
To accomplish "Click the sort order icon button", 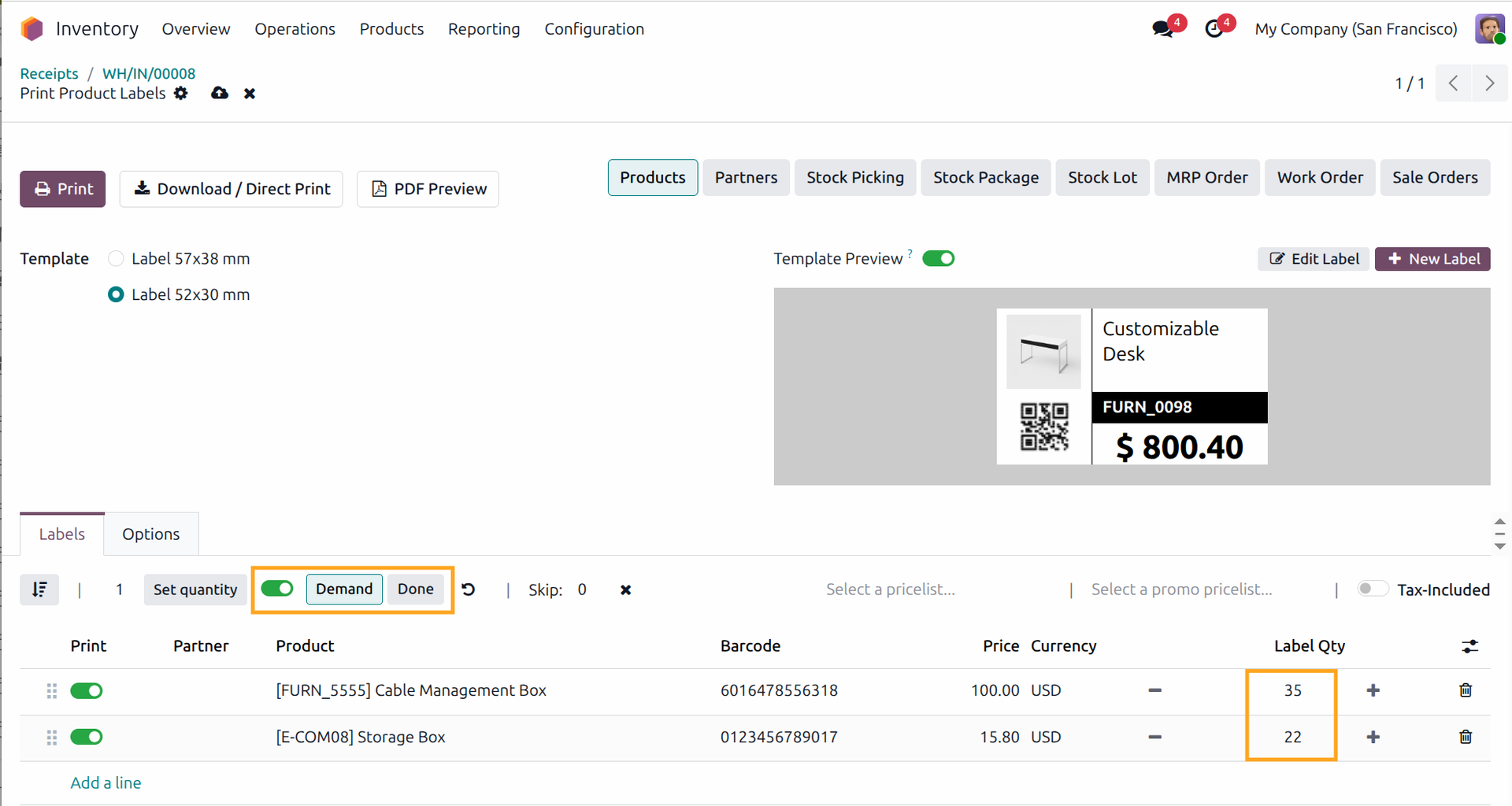I will (39, 590).
